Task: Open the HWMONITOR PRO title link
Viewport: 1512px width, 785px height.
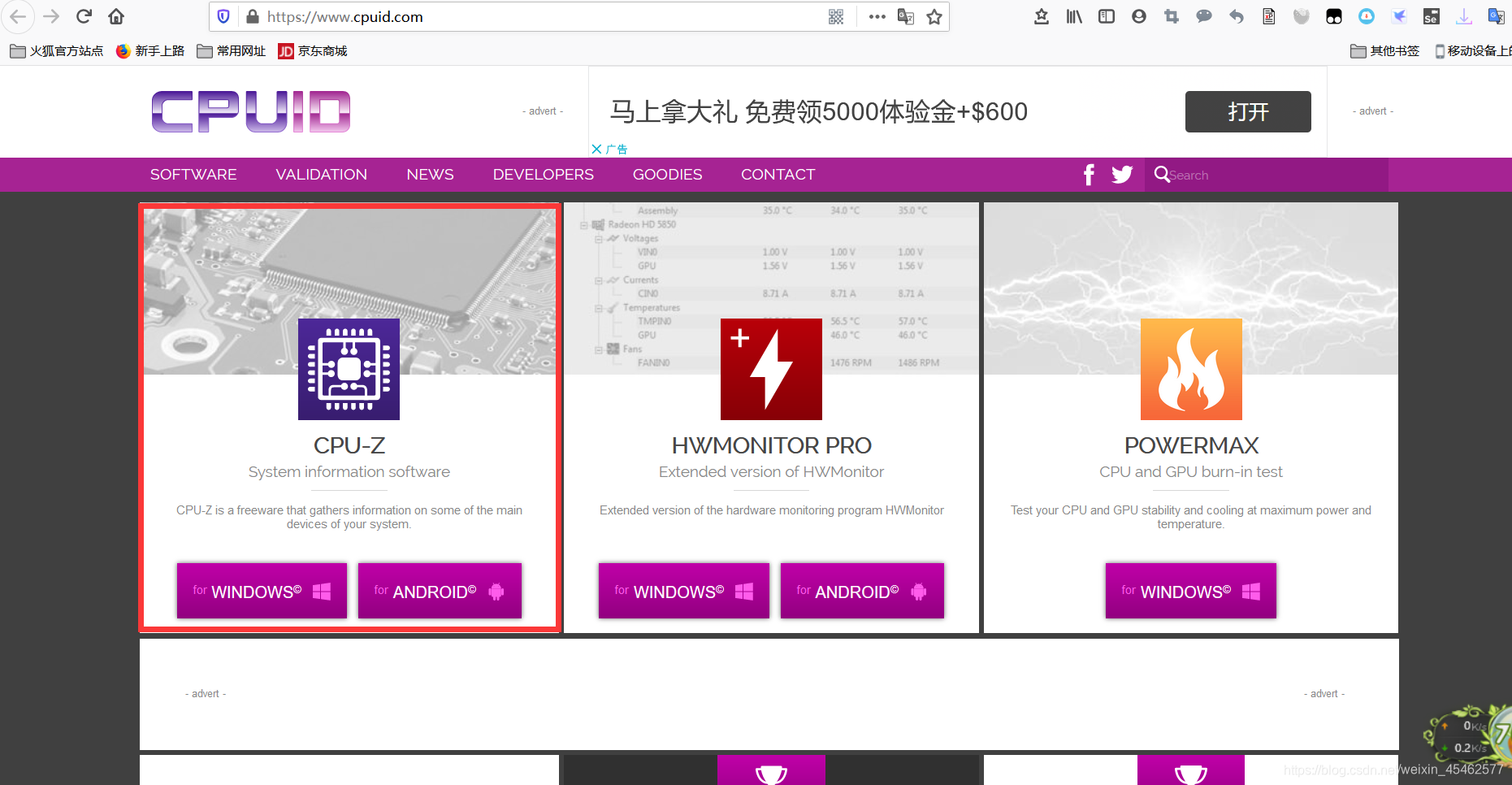Action: (x=771, y=445)
